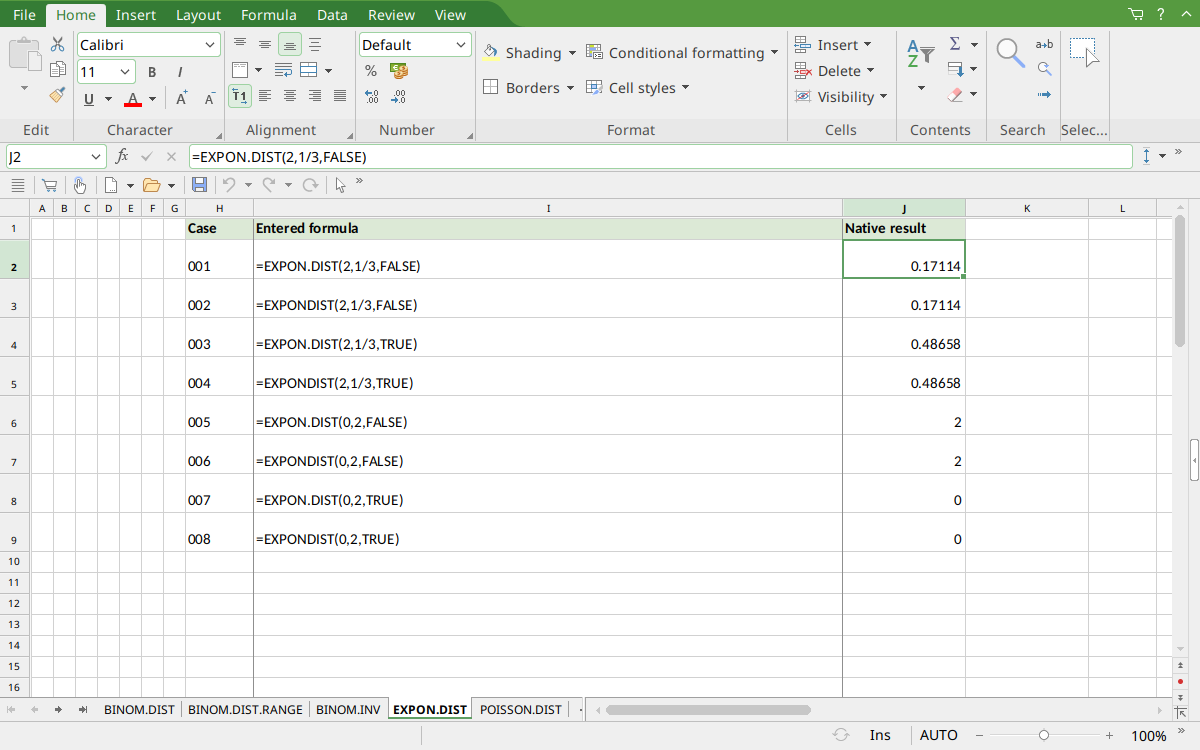Screen dimensions: 1200x750
Task: Open the font size 11 dropdown
Action: click(126, 72)
